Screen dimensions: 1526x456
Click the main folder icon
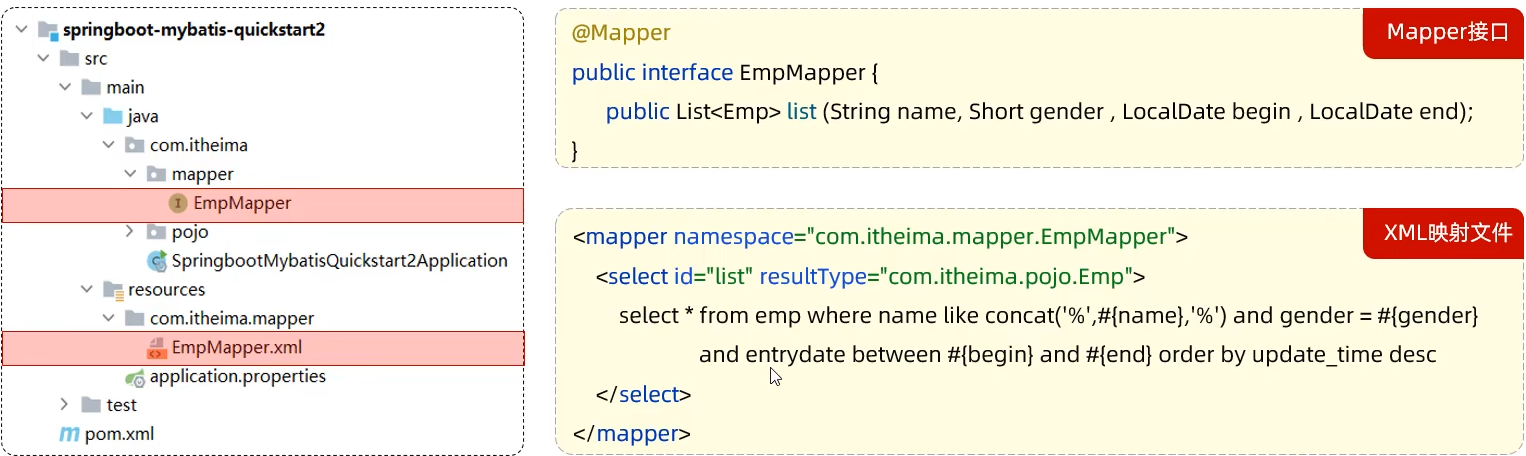[x=91, y=88]
